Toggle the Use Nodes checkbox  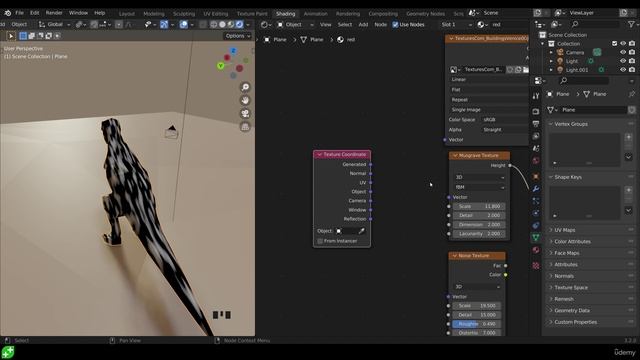coord(395,24)
